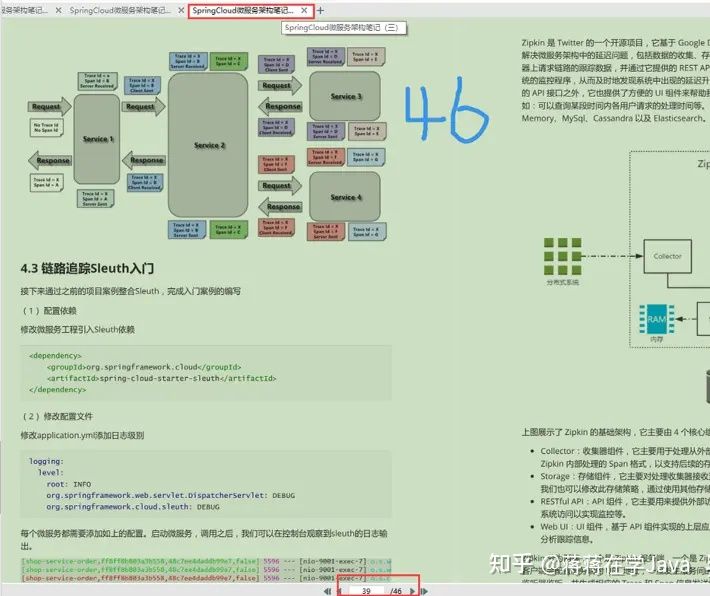Image resolution: width=710 pixels, height=596 pixels.
Task: Close the leftmost partially hidden tab
Action: pyautogui.click(x=58, y=10)
